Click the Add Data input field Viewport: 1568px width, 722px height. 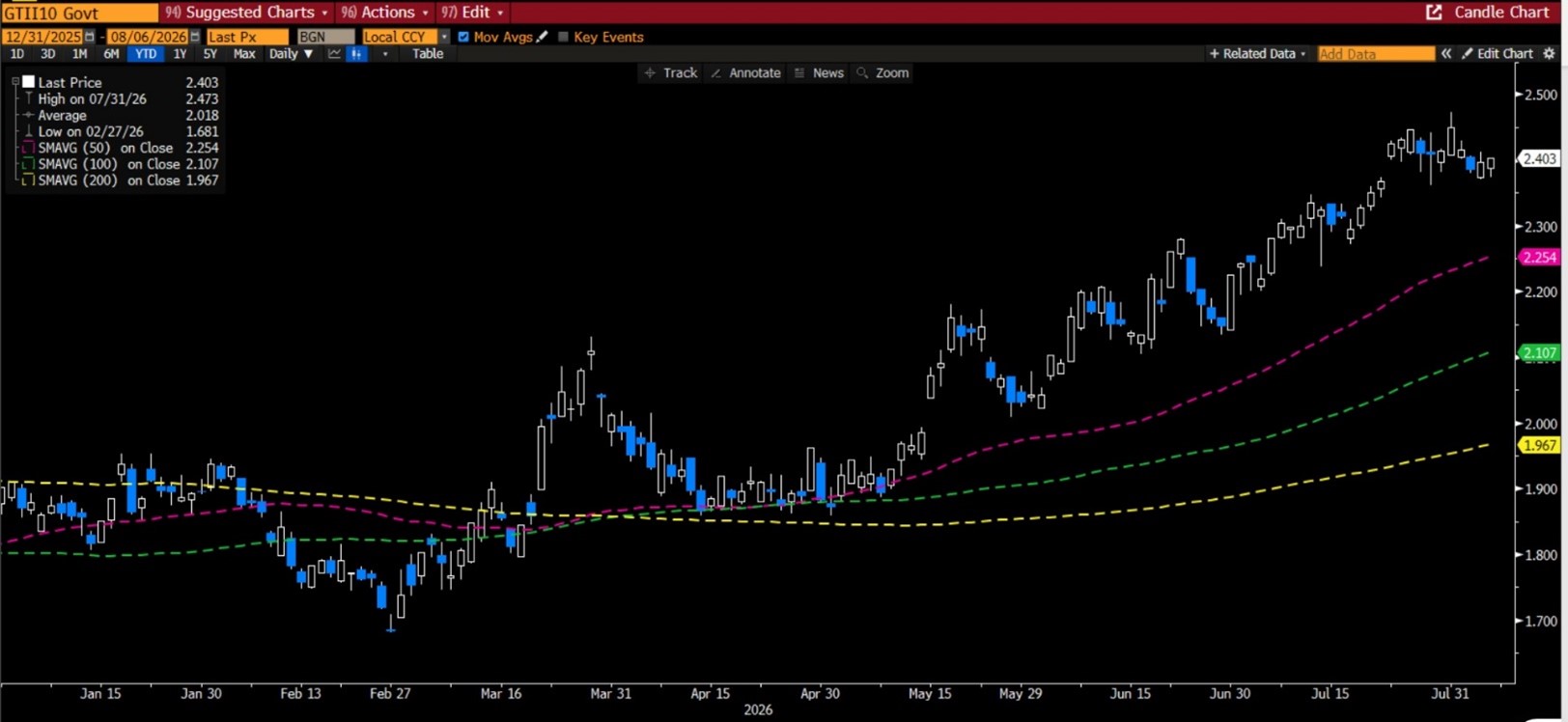(x=1376, y=54)
